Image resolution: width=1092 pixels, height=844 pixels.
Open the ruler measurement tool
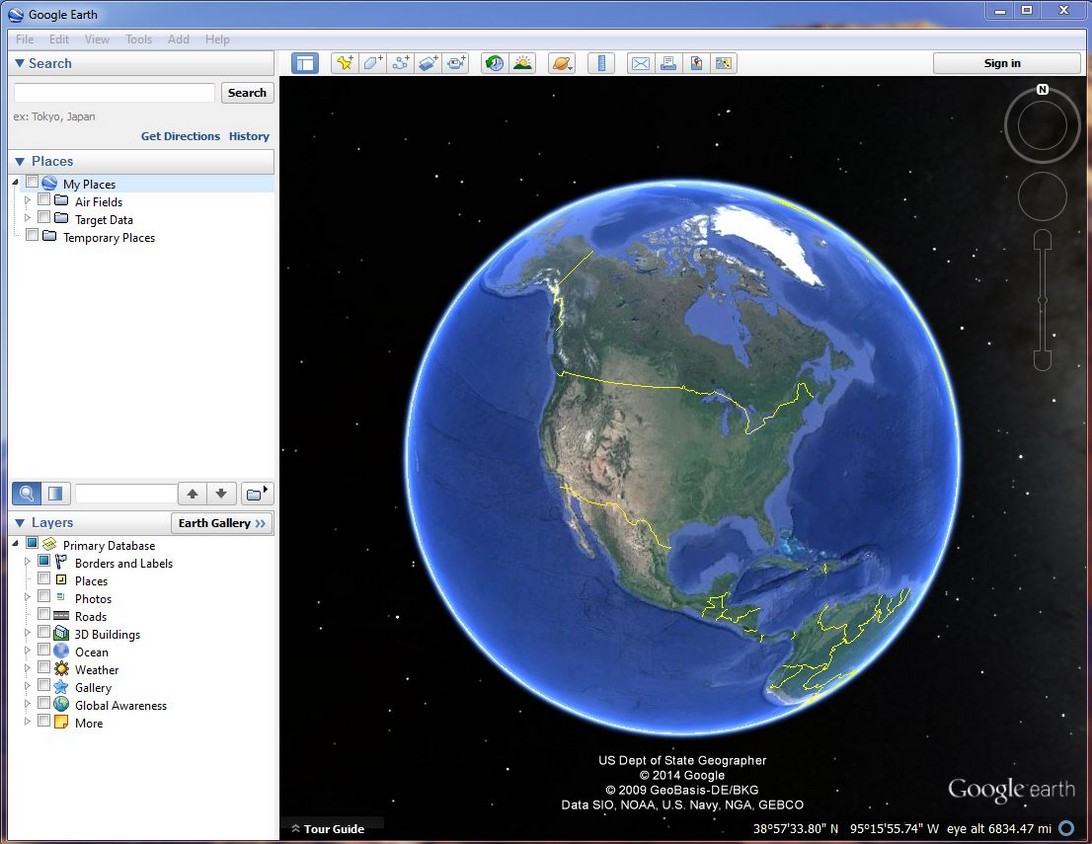(x=601, y=63)
